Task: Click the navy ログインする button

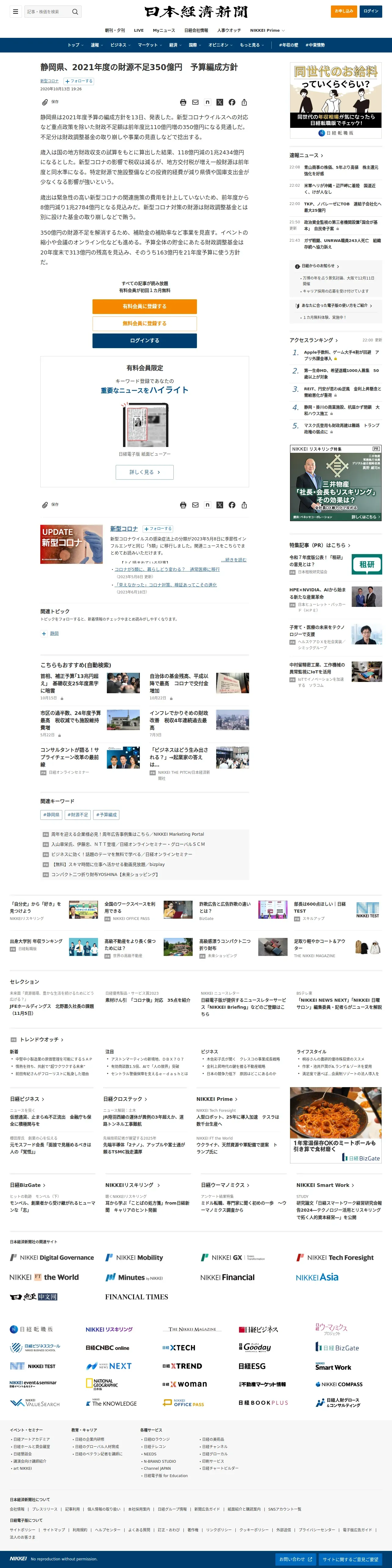Action: tap(144, 341)
